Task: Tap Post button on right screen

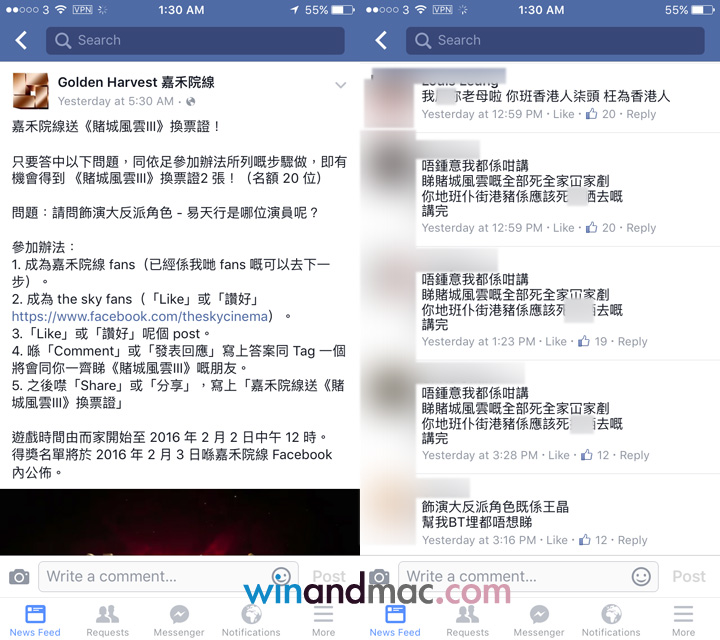Action: pyautogui.click(x=689, y=576)
